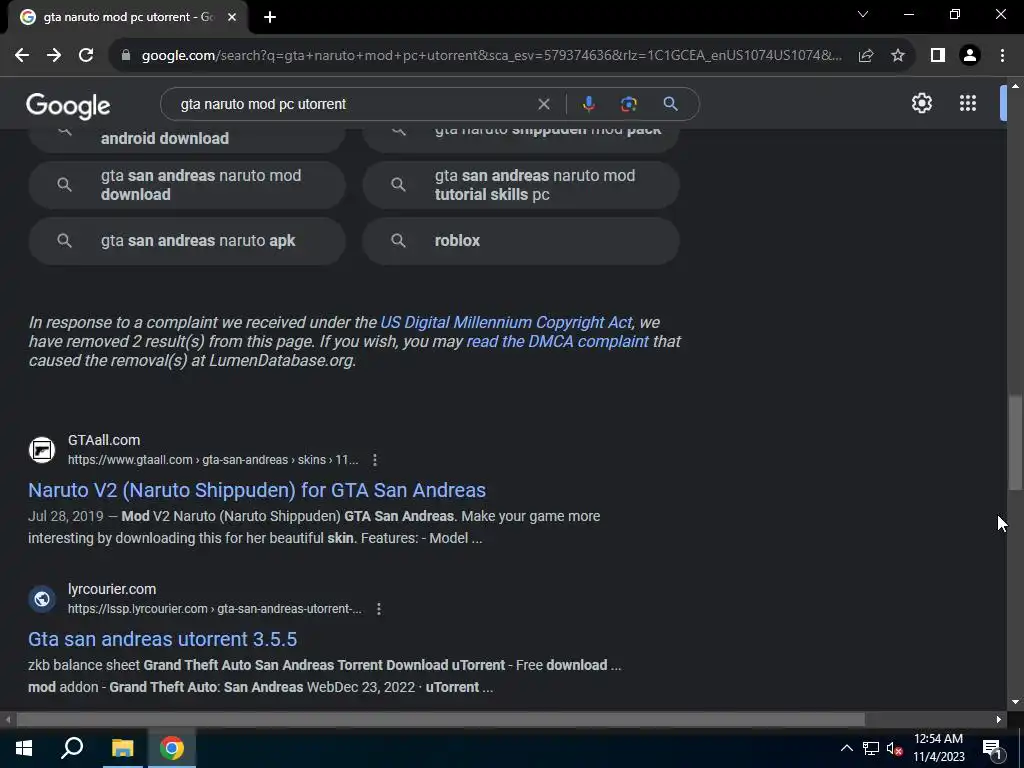Click vertical scrollbar thumb
Image resolution: width=1024 pixels, height=768 pixels.
click(x=1015, y=442)
